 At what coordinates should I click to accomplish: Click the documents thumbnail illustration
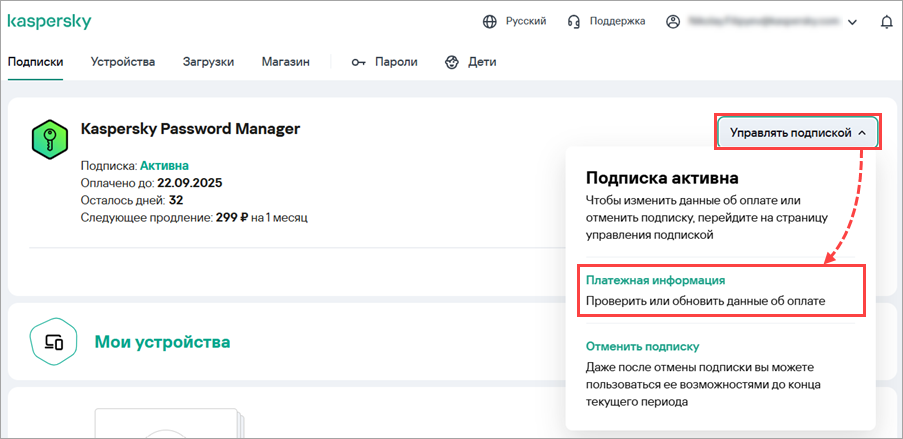(170, 423)
